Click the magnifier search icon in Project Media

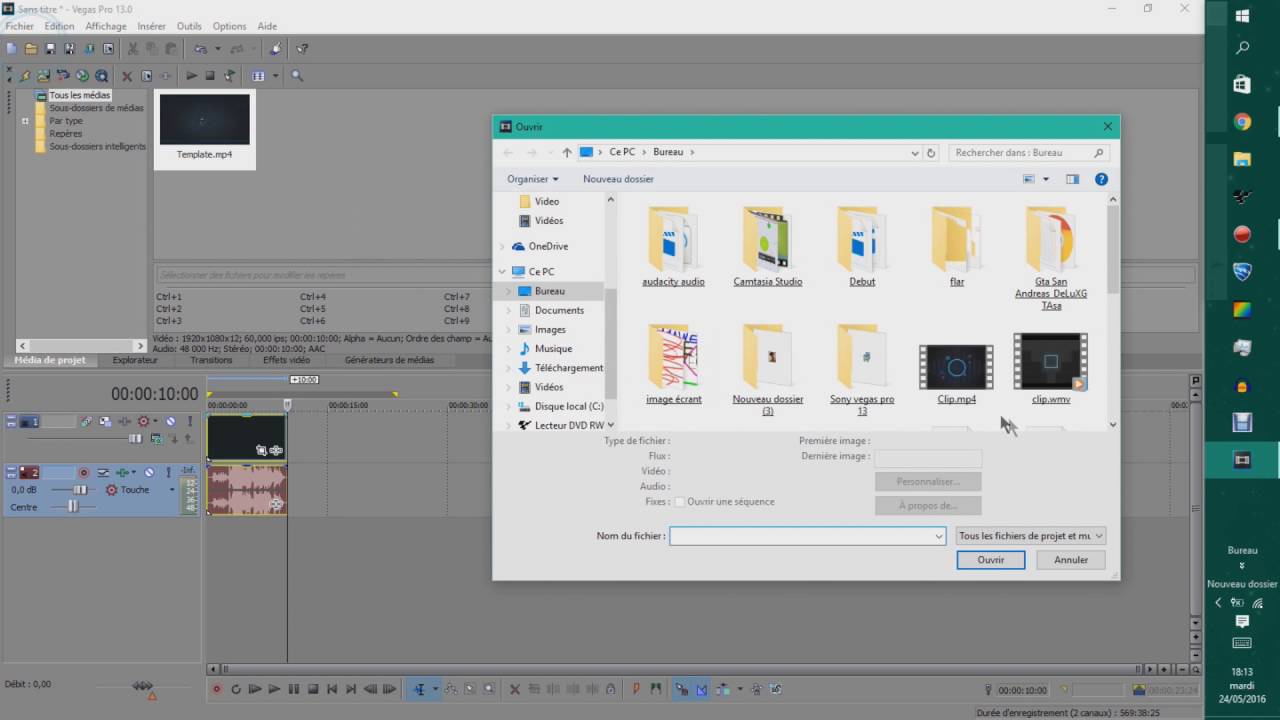[297, 75]
